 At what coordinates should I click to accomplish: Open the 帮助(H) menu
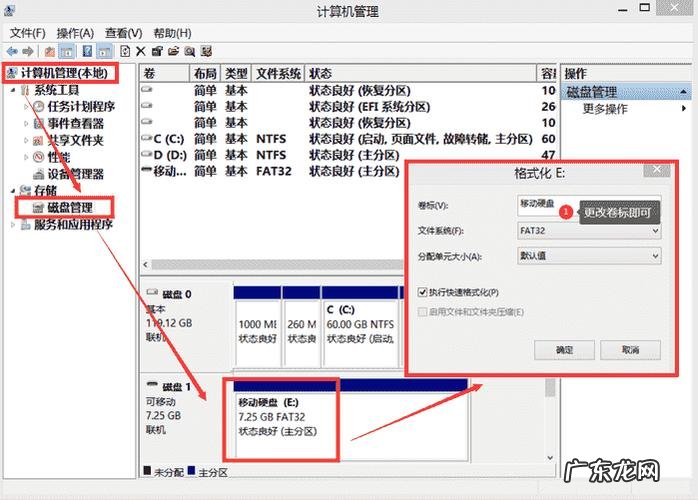click(172, 33)
